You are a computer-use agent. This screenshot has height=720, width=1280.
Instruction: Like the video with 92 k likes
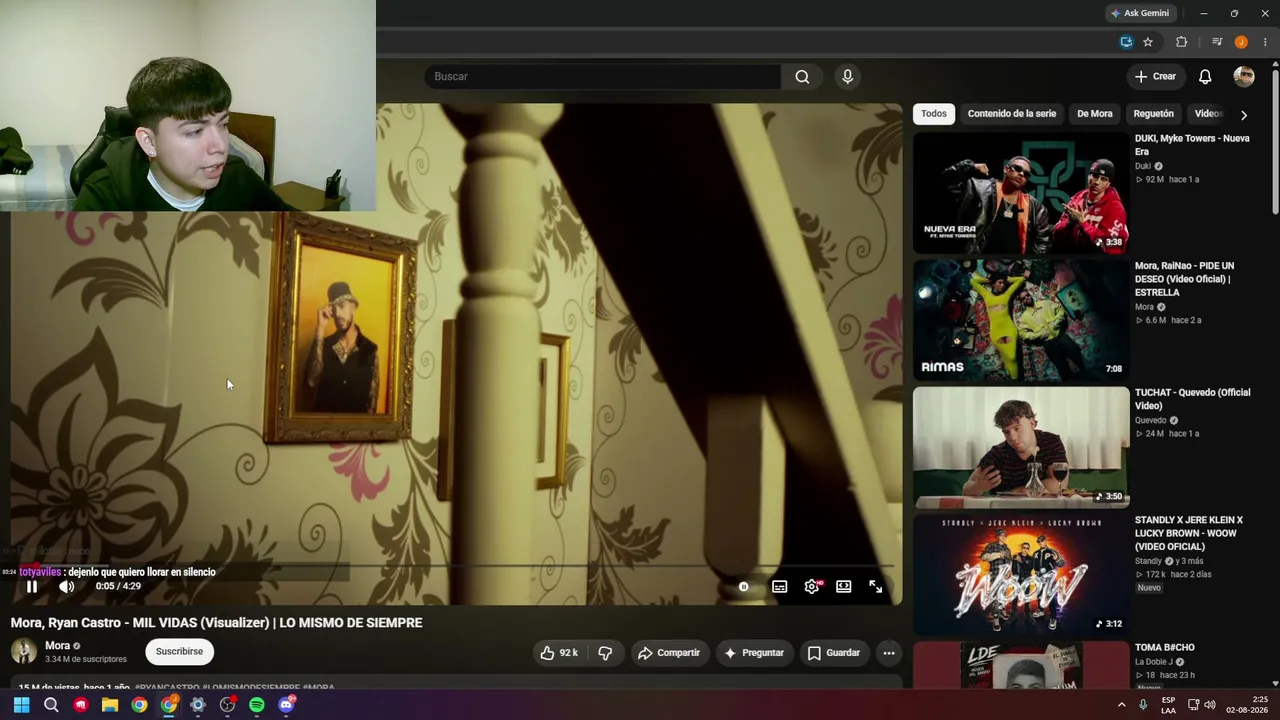pos(559,653)
